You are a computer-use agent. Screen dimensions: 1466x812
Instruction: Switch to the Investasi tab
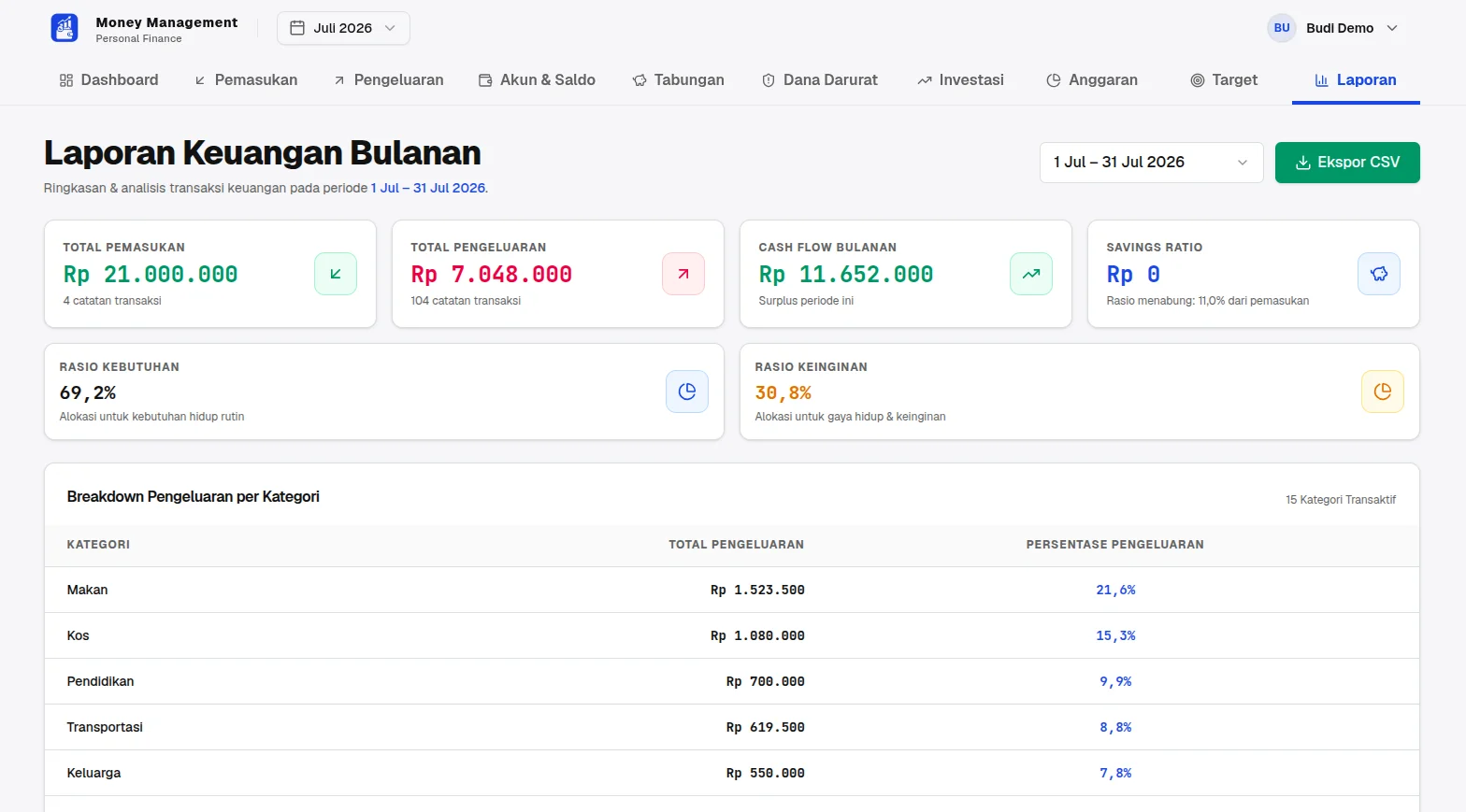(x=960, y=80)
